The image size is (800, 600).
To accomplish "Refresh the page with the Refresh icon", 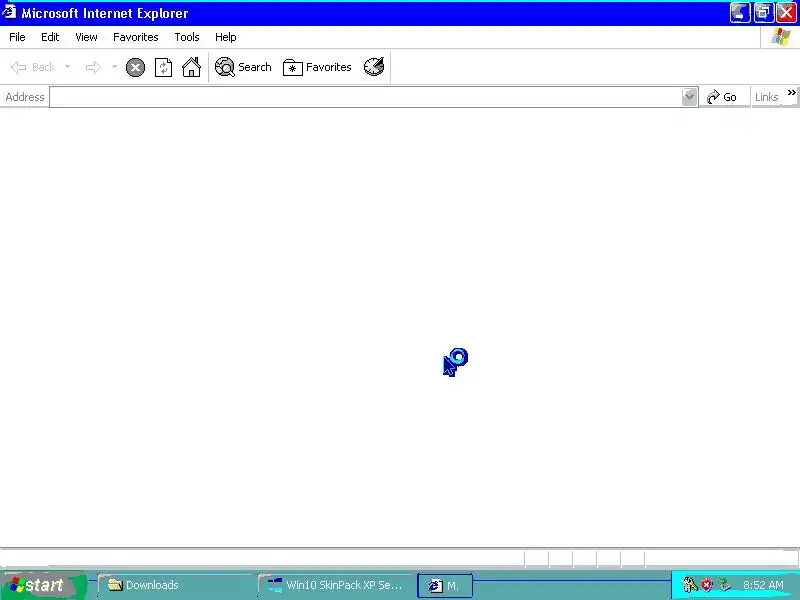I will click(x=163, y=67).
